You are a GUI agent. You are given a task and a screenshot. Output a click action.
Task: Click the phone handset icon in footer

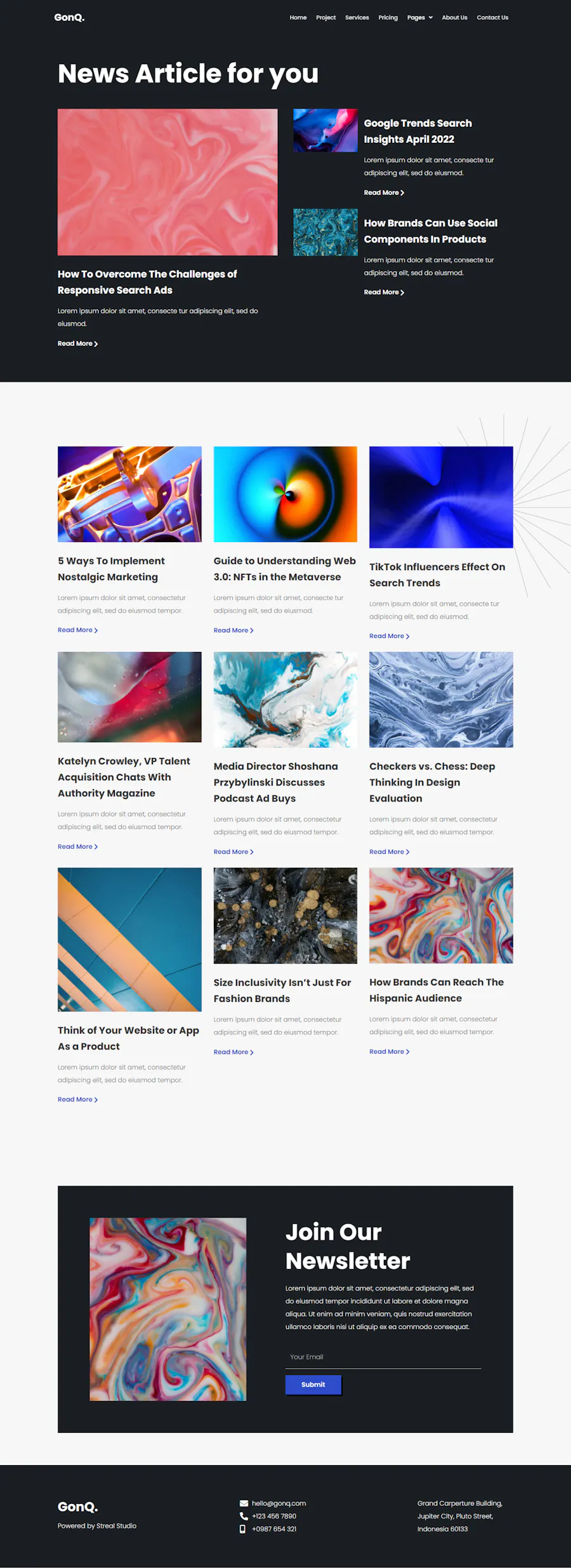[x=244, y=1516]
